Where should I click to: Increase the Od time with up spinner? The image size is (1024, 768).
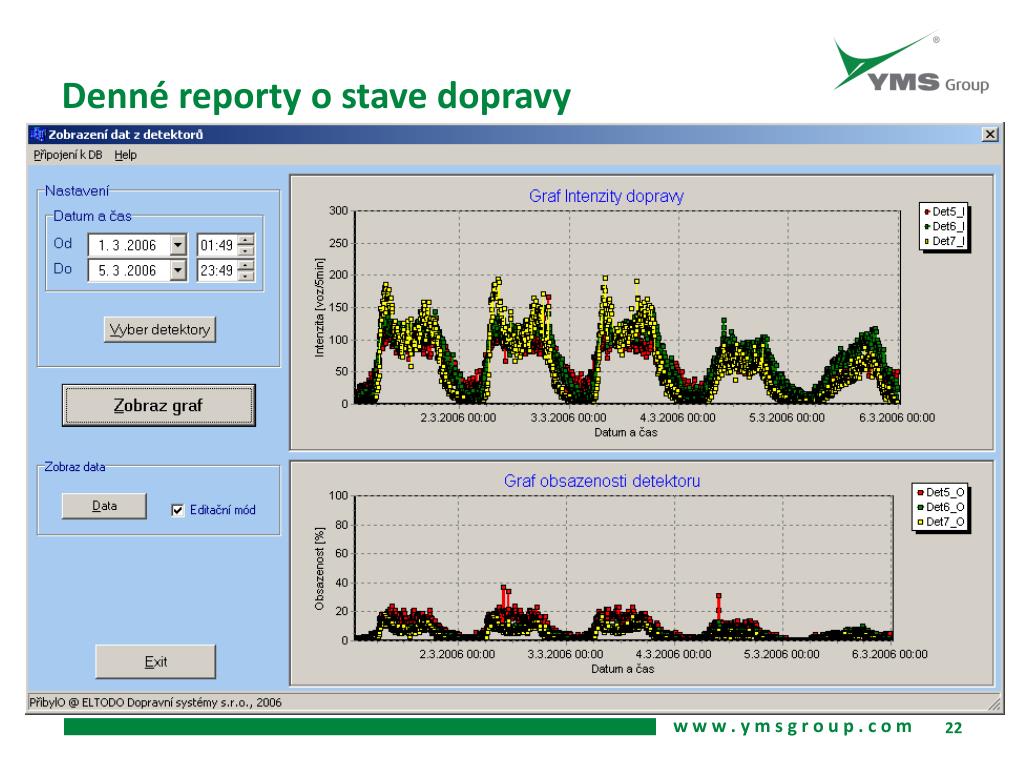246,240
